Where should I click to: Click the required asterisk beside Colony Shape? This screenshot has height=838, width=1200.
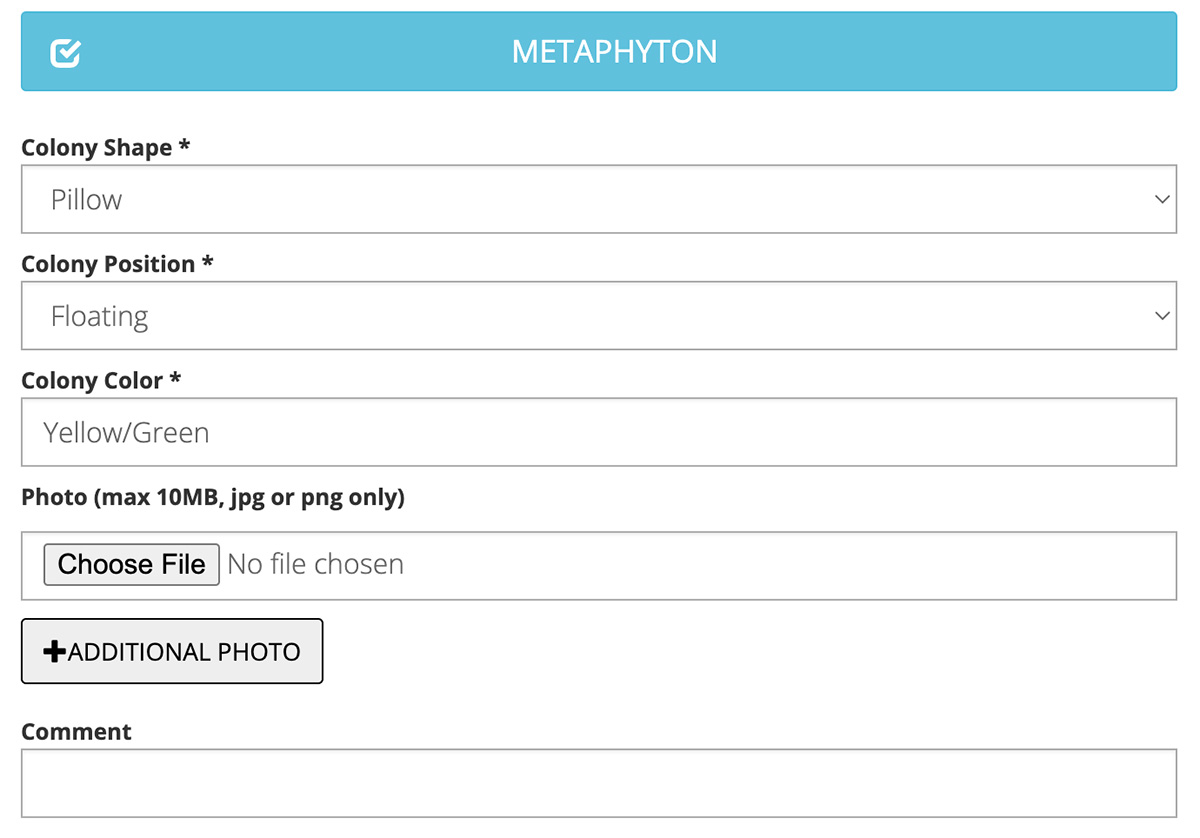point(184,146)
